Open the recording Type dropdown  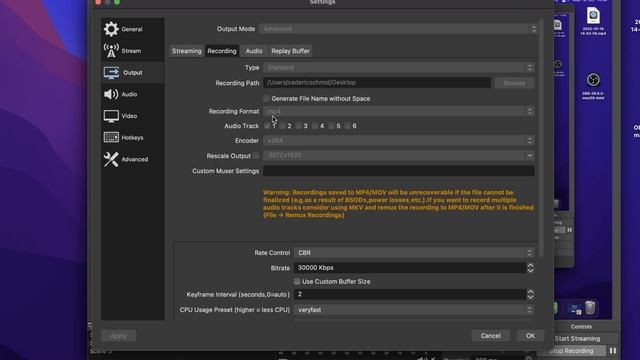click(398, 67)
